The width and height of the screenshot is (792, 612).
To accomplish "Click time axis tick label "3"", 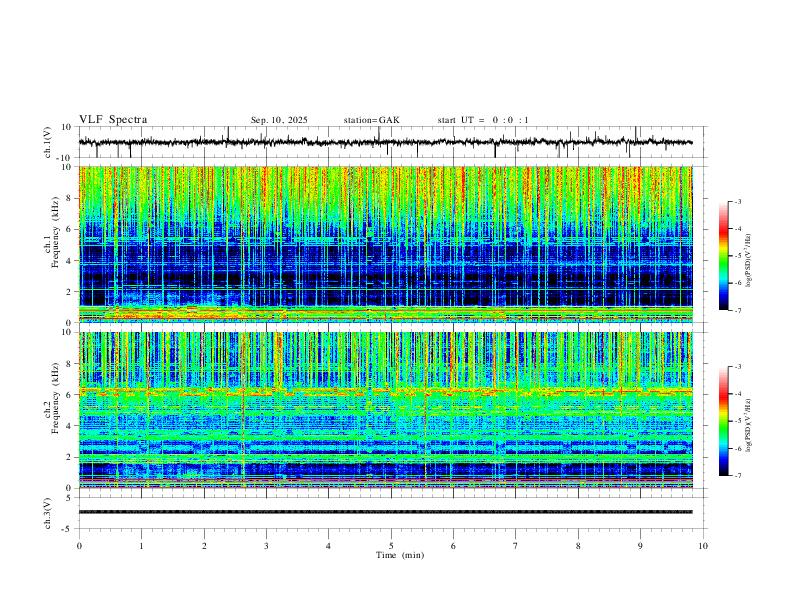I will [x=267, y=546].
